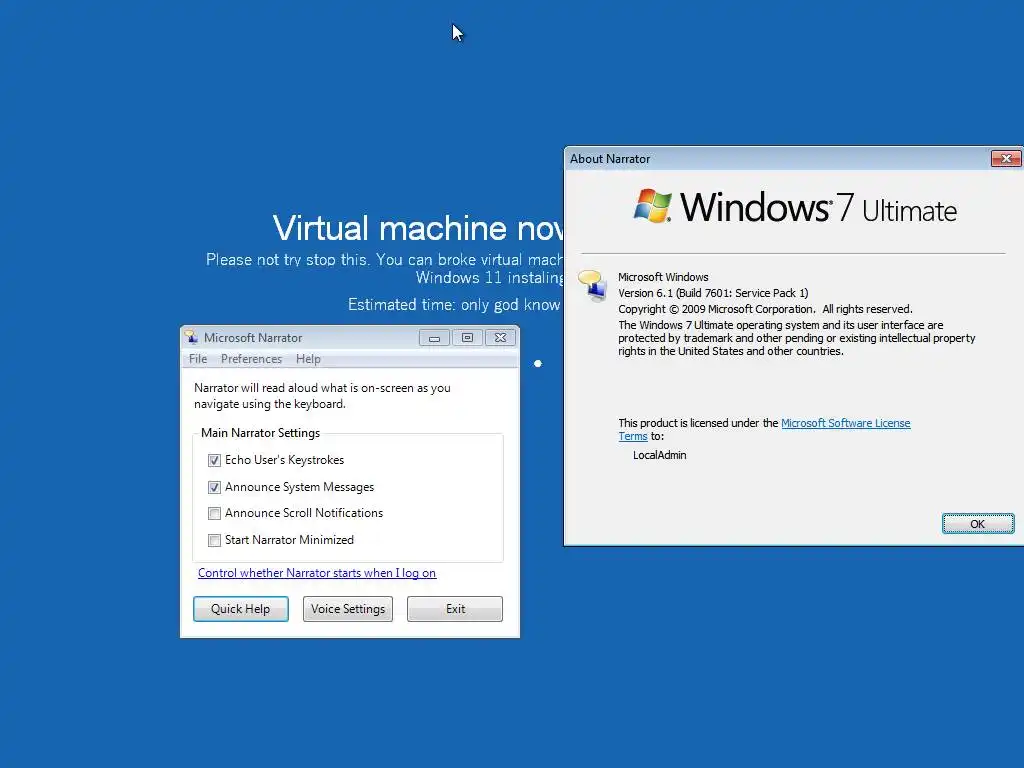Open the Help menu in Narrator
Screen dimensions: 1024x768
point(308,359)
